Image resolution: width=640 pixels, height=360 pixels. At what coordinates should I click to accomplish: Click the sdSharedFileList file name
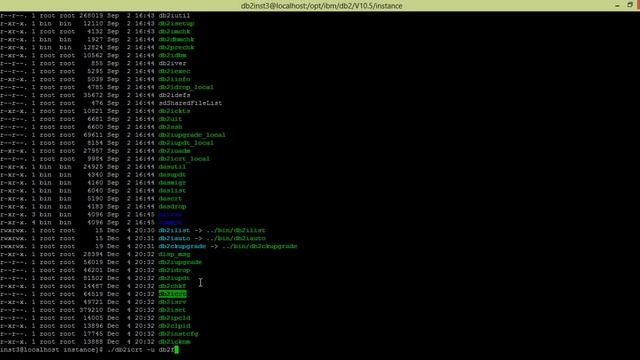[190, 103]
